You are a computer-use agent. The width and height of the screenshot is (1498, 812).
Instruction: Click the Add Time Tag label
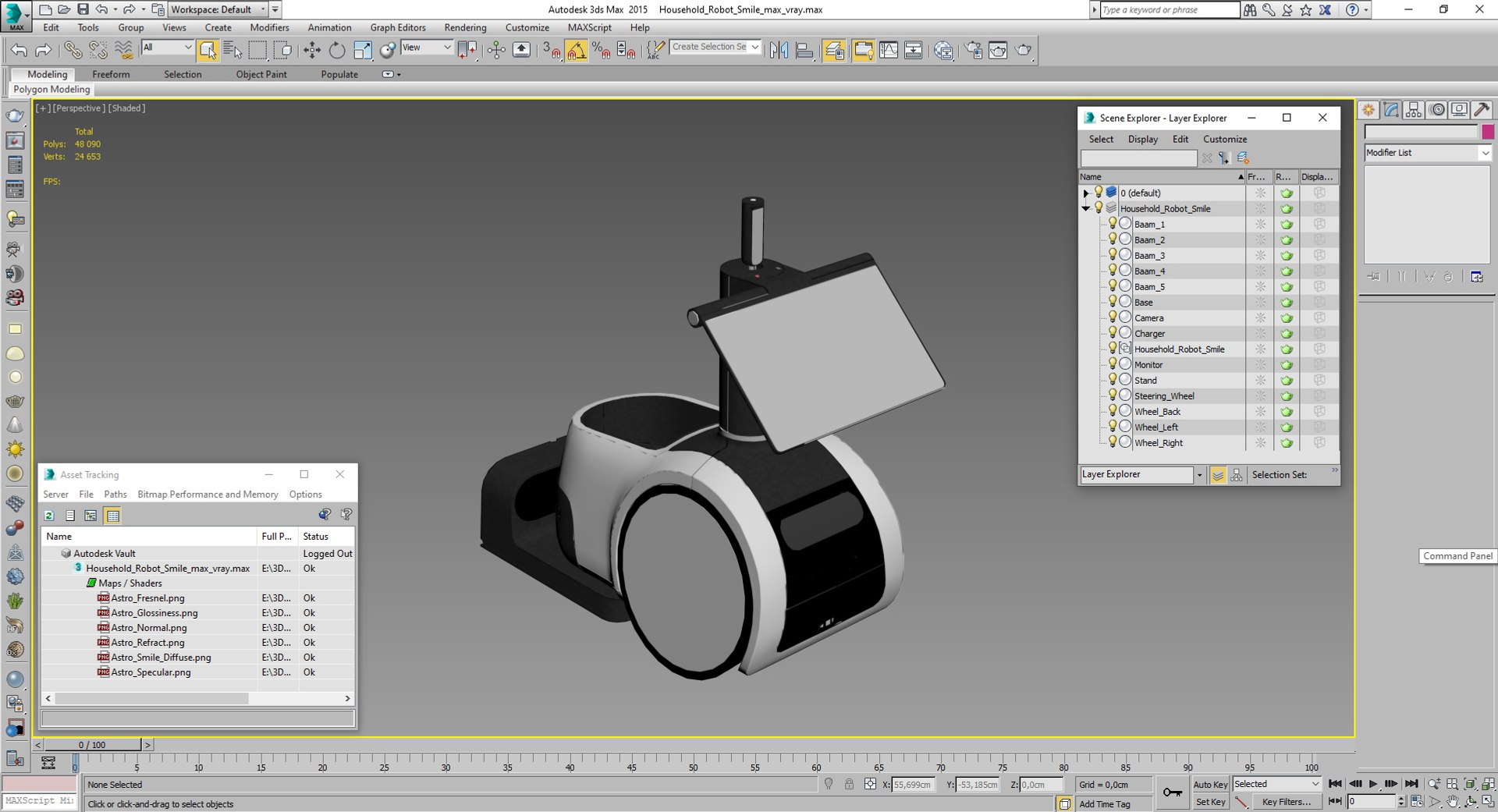1105,804
